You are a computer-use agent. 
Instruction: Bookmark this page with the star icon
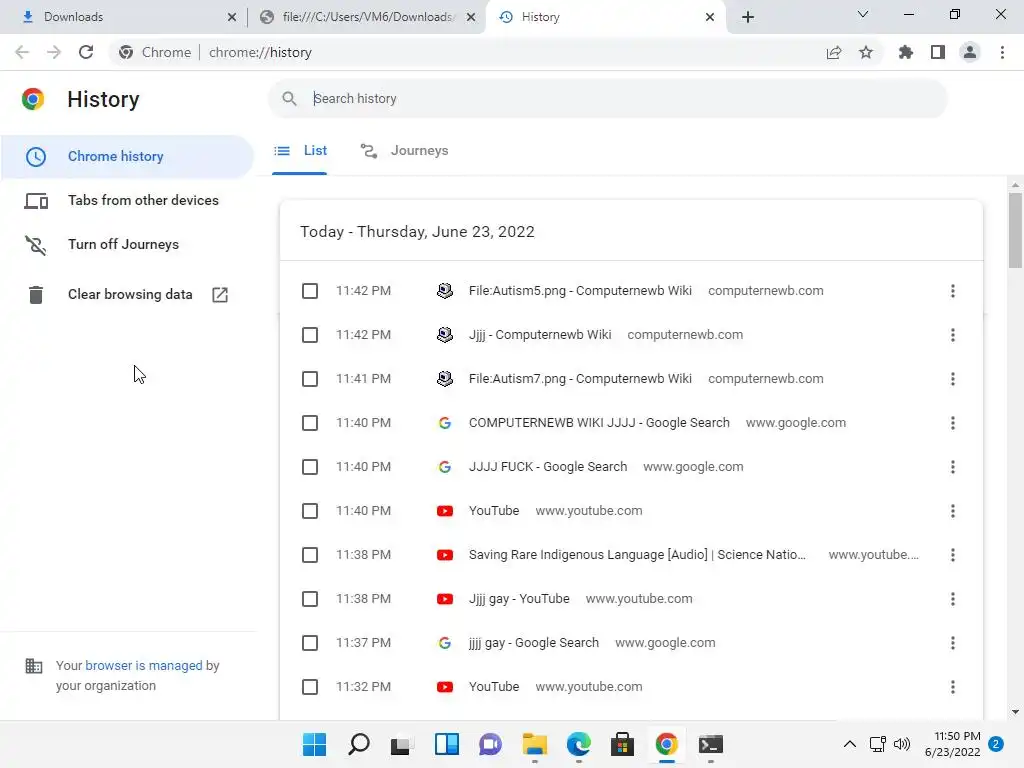866,52
